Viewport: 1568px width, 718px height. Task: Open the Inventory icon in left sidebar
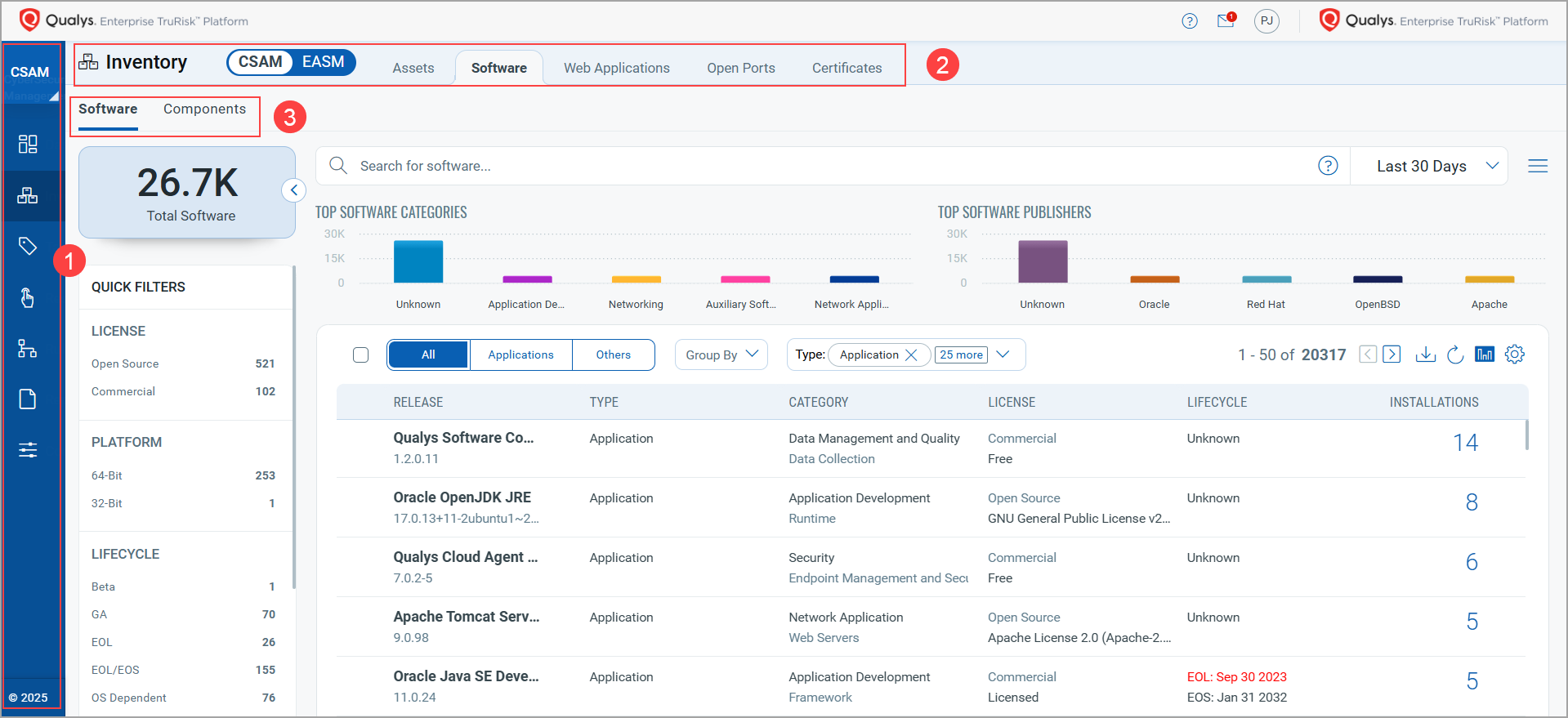(28, 195)
